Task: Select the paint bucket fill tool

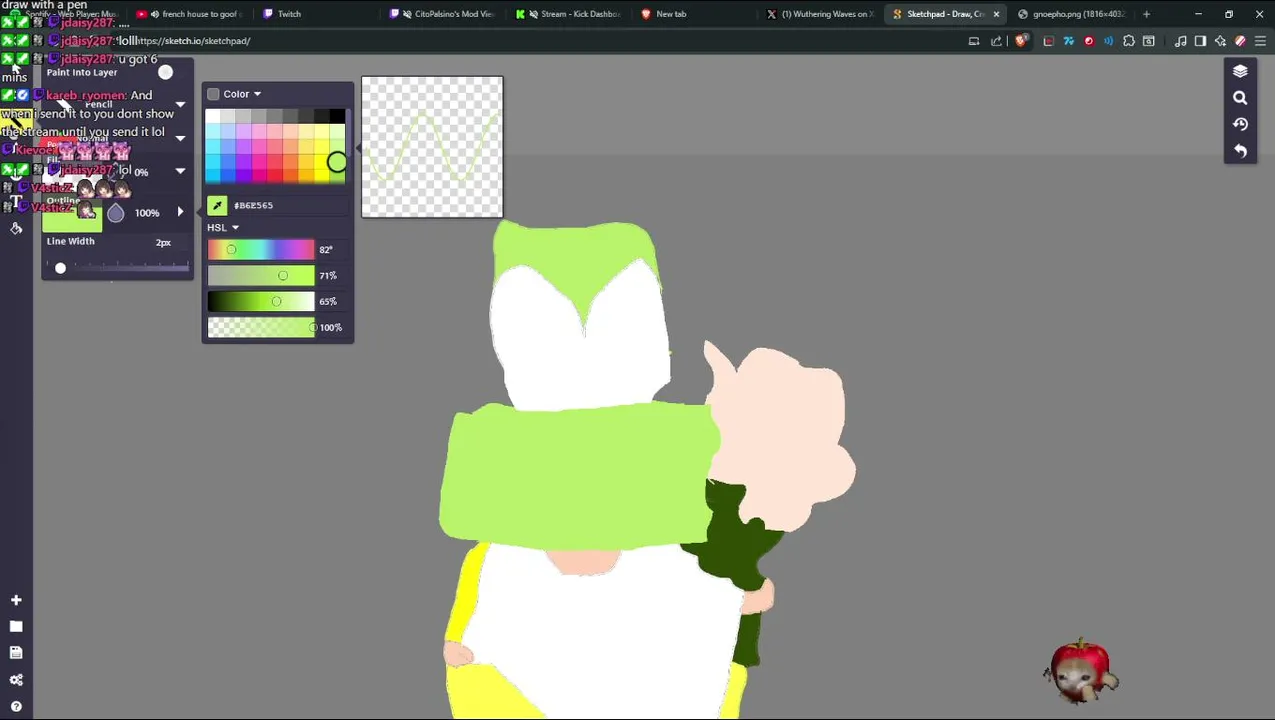Action: click(16, 228)
